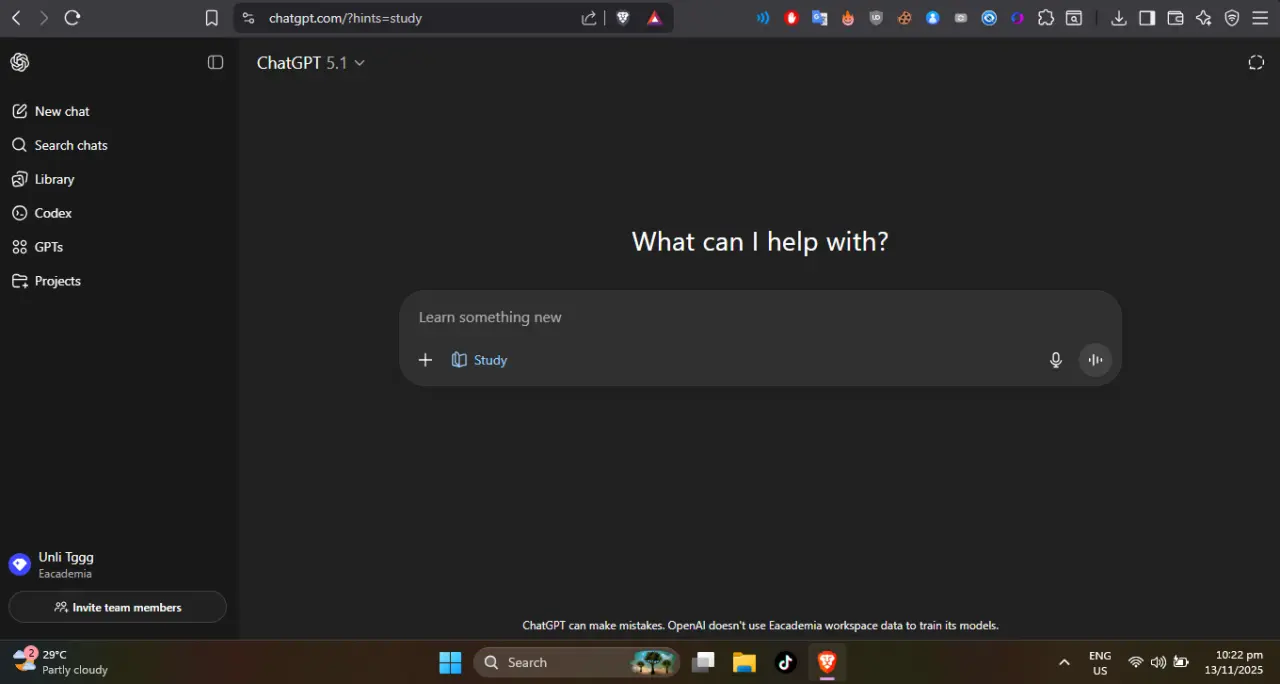This screenshot has width=1280, height=684.
Task: Open Brave Leo AI sparkle icon
Action: tap(1204, 18)
